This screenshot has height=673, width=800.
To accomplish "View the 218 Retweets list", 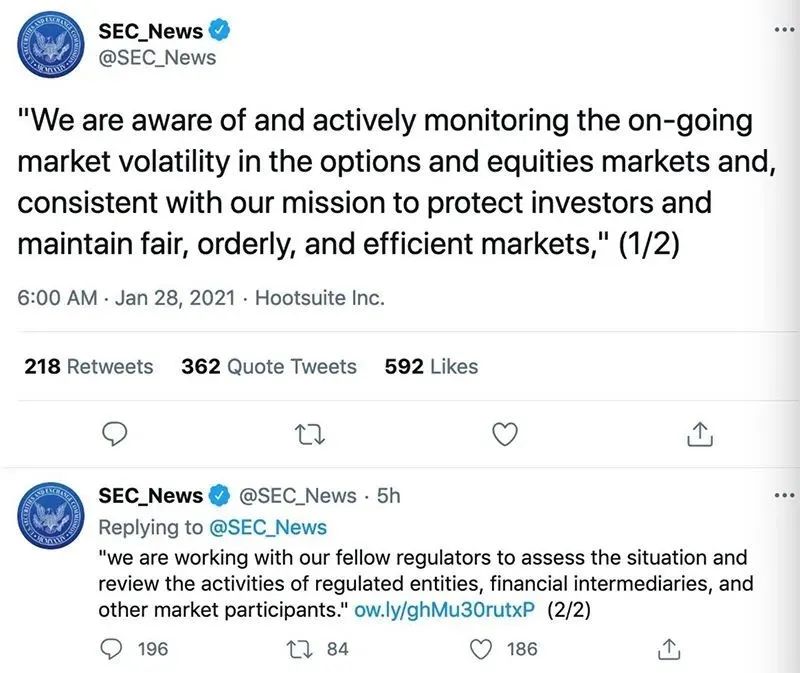I will click(88, 366).
